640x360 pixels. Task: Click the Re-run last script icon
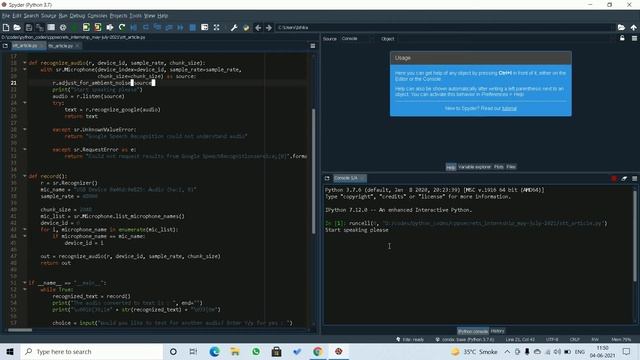(x=122, y=27)
